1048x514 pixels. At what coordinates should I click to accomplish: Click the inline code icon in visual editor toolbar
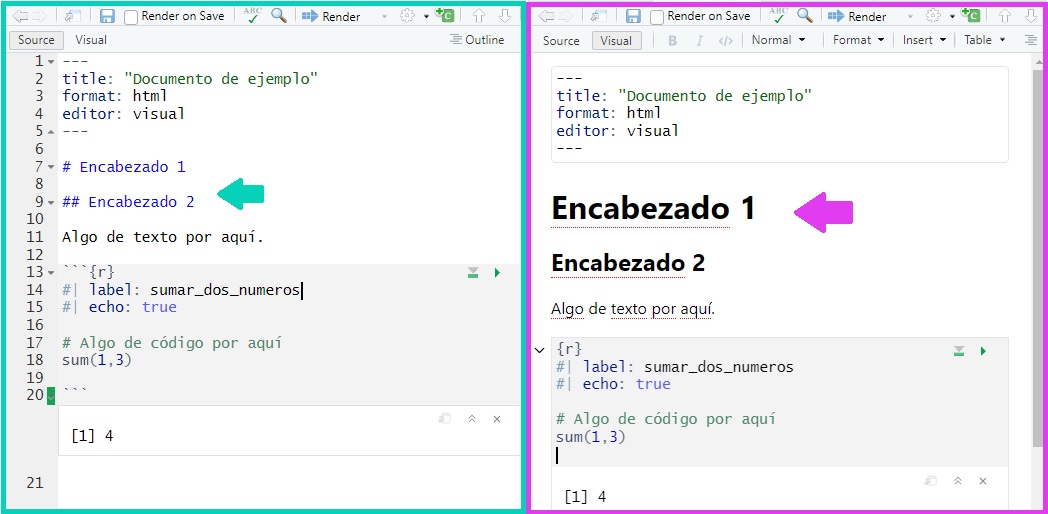(x=726, y=41)
